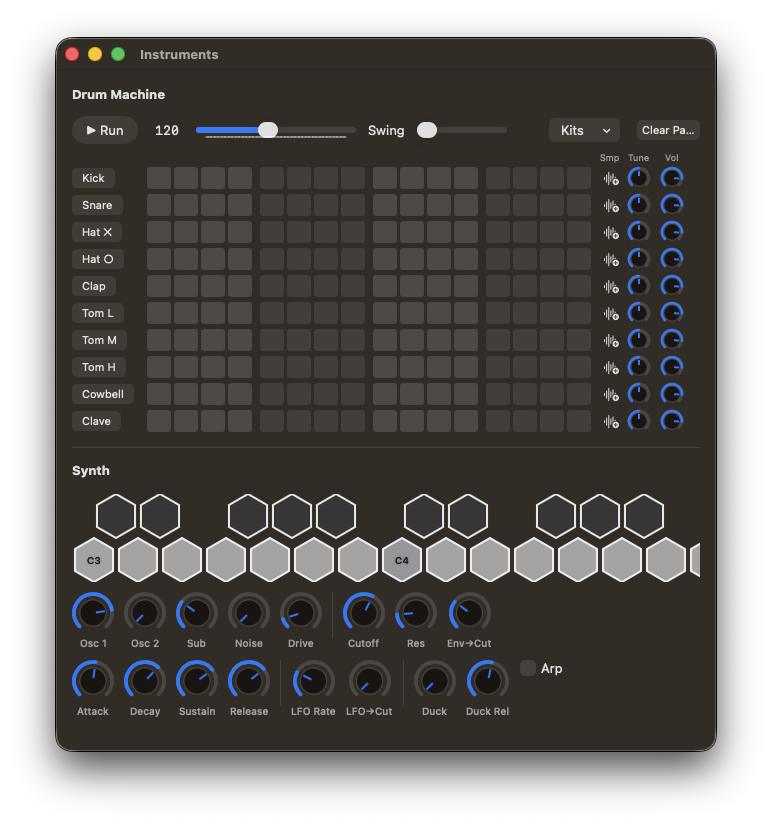772x825 pixels.
Task: Play the C4 hexagon key
Action: (402, 560)
